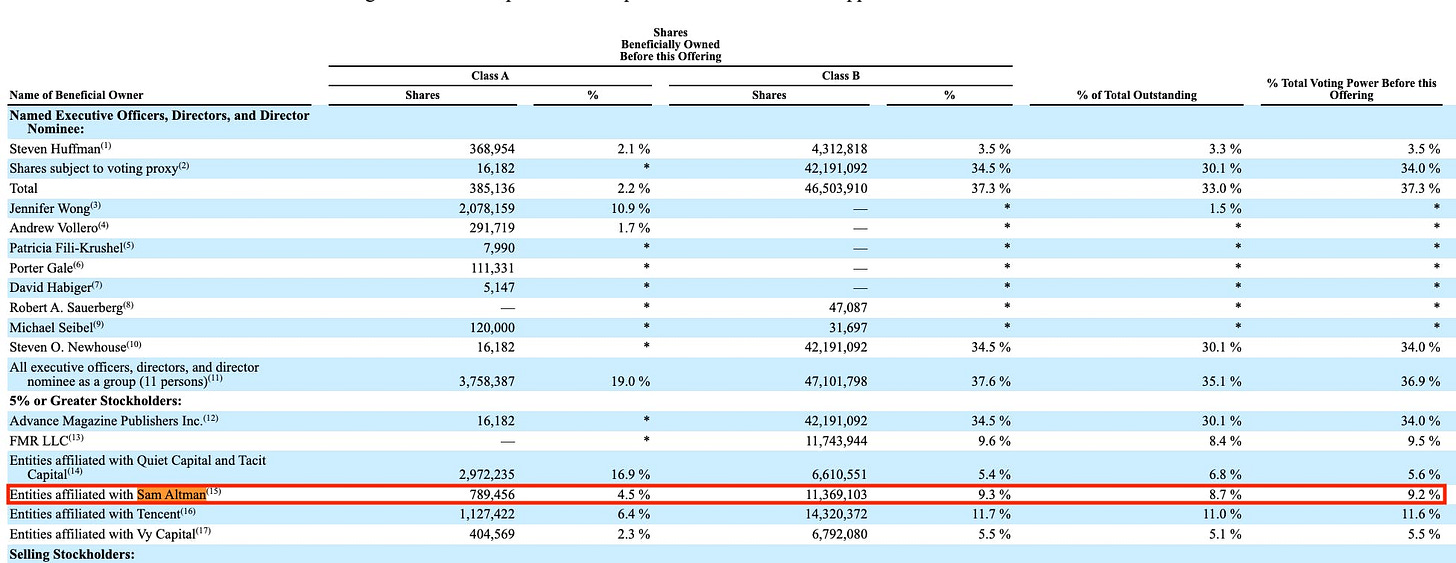The width and height of the screenshot is (1456, 563).
Task: Click 'Advance Magazine Publishers Inc.' row label
Action: click(x=114, y=420)
